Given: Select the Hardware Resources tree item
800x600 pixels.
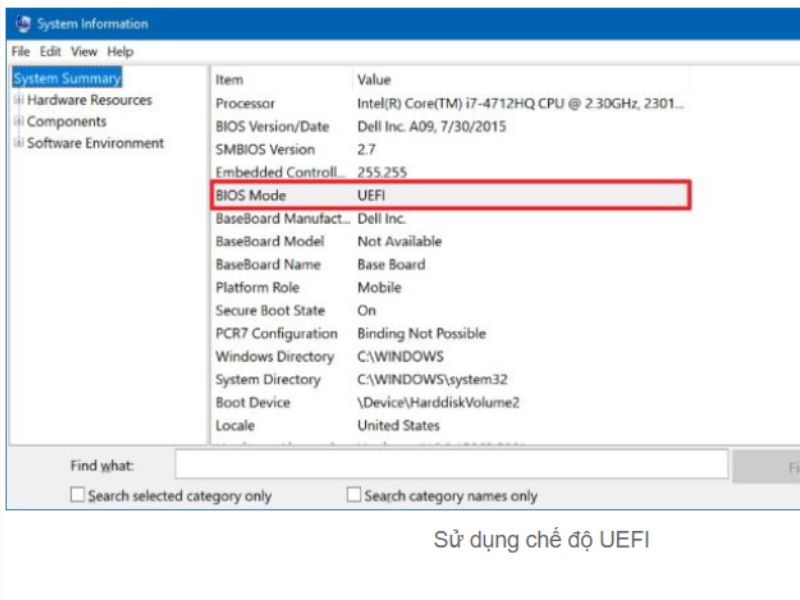Looking at the screenshot, I should (89, 100).
